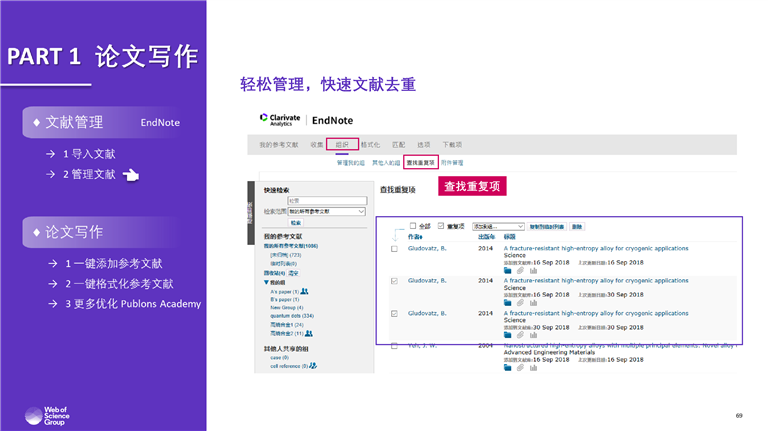Focus the quick search text field
This screenshot has width=768, height=431.
[327, 201]
